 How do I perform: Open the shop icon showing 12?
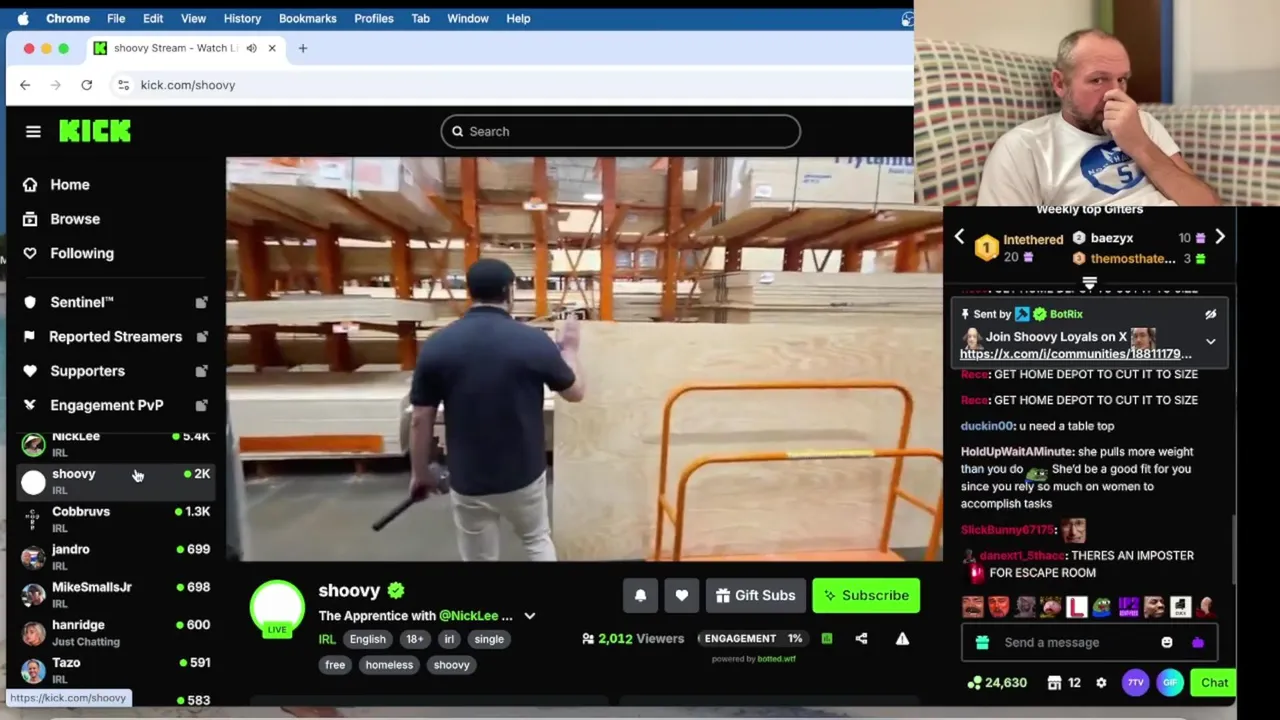point(1063,683)
